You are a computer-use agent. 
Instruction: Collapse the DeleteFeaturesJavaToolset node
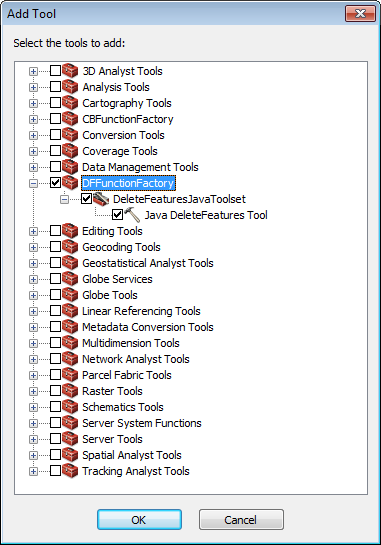pyautogui.click(x=64, y=199)
